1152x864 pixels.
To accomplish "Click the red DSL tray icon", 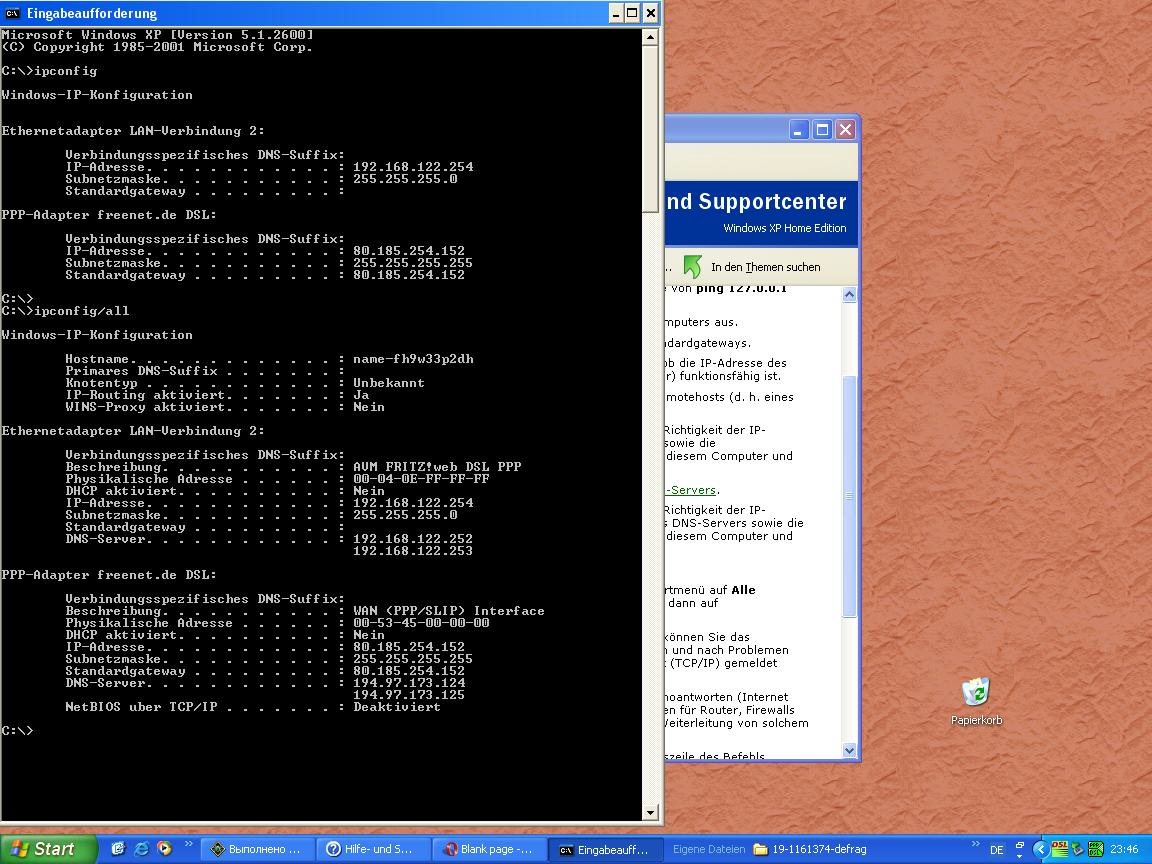I will [1059, 849].
